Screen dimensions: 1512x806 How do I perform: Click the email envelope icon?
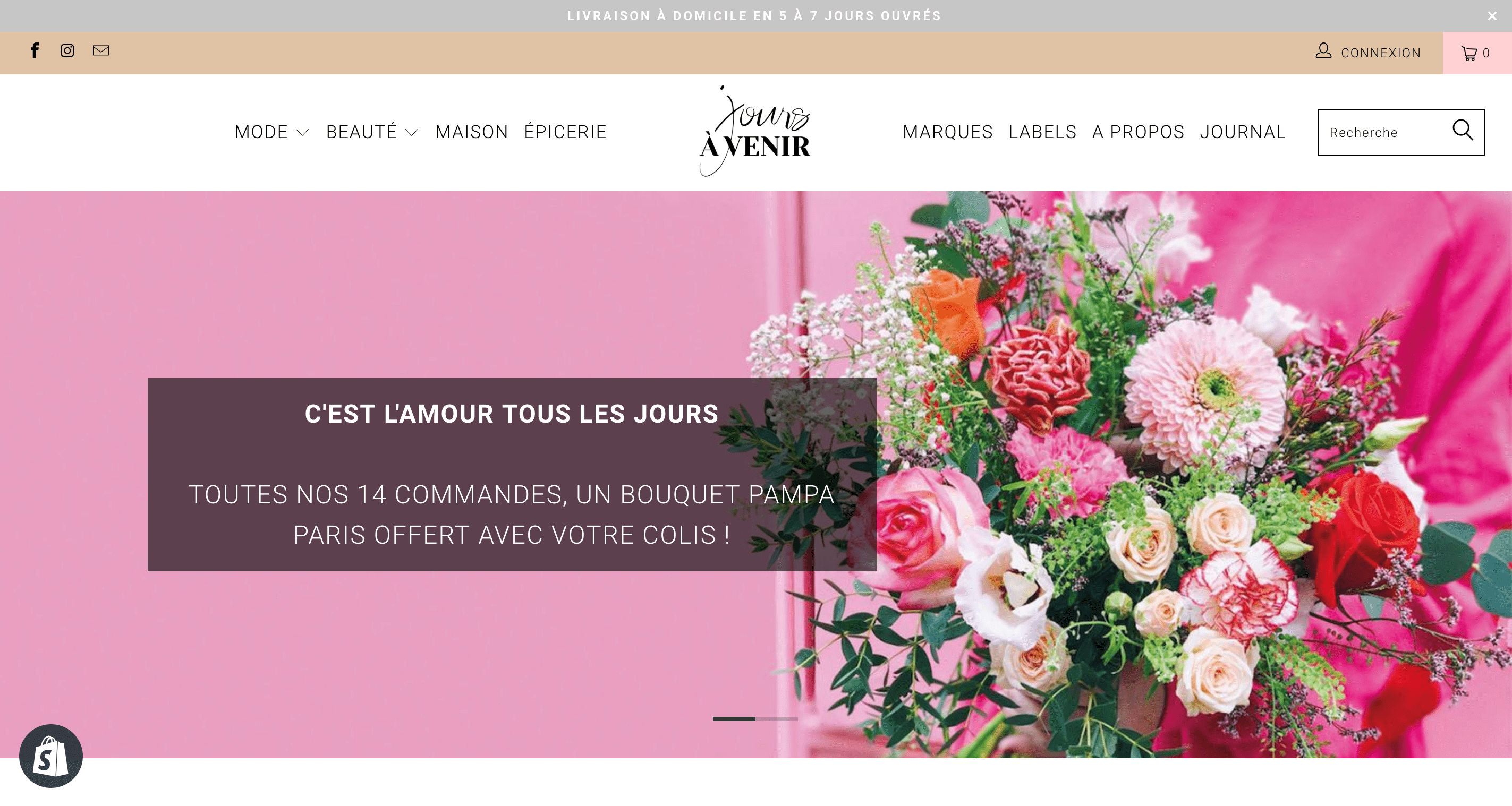point(101,50)
